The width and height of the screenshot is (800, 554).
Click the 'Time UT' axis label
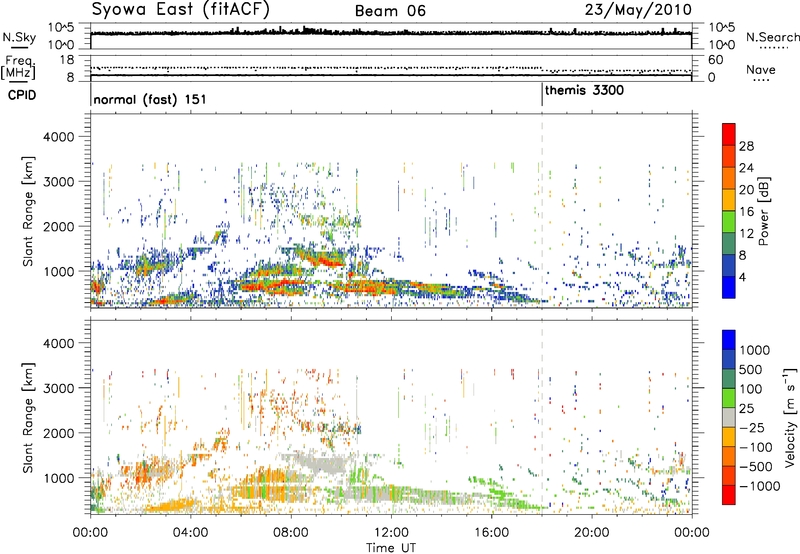pos(391,548)
